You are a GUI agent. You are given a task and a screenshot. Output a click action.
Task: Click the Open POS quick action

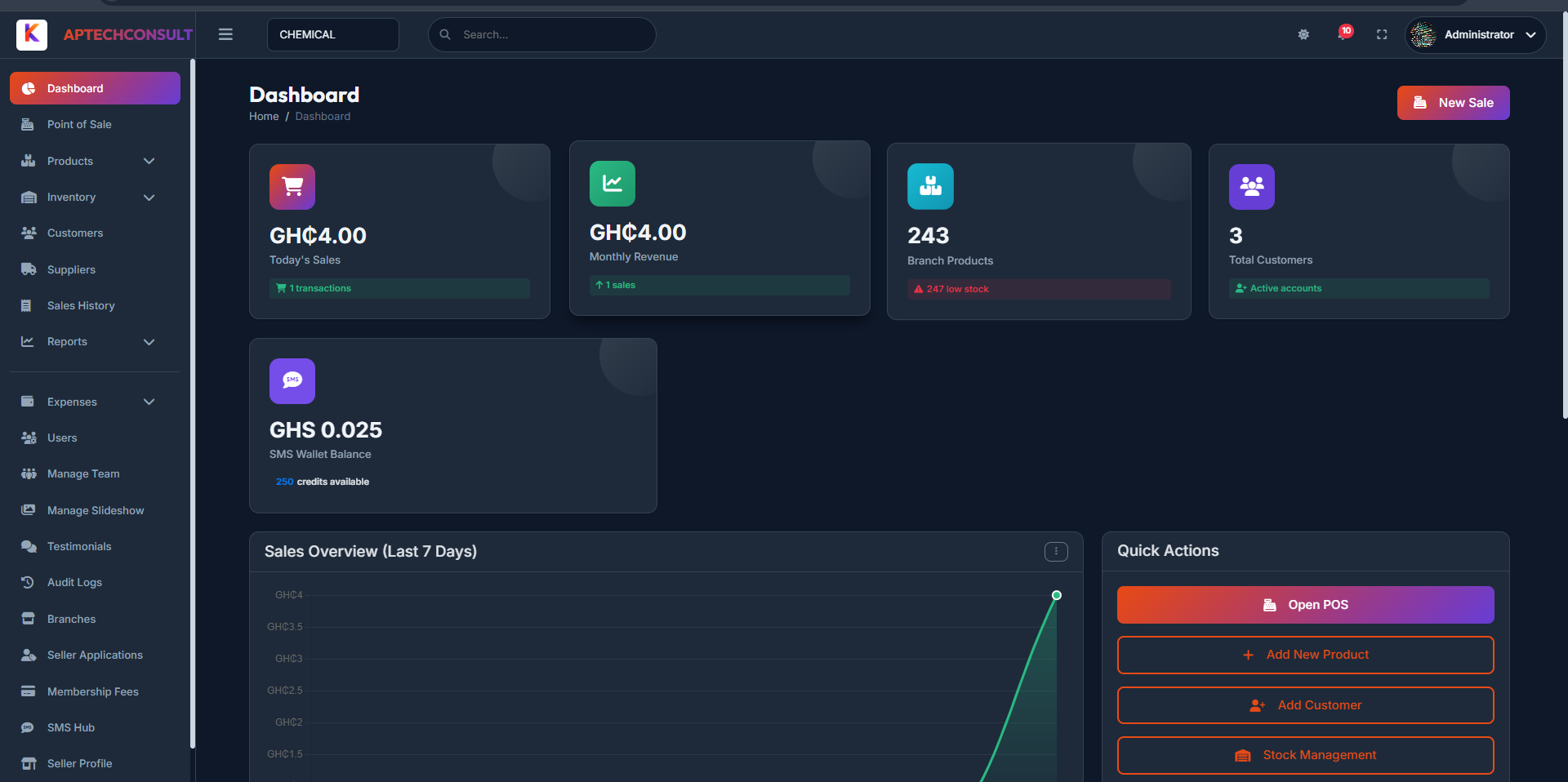tap(1305, 605)
